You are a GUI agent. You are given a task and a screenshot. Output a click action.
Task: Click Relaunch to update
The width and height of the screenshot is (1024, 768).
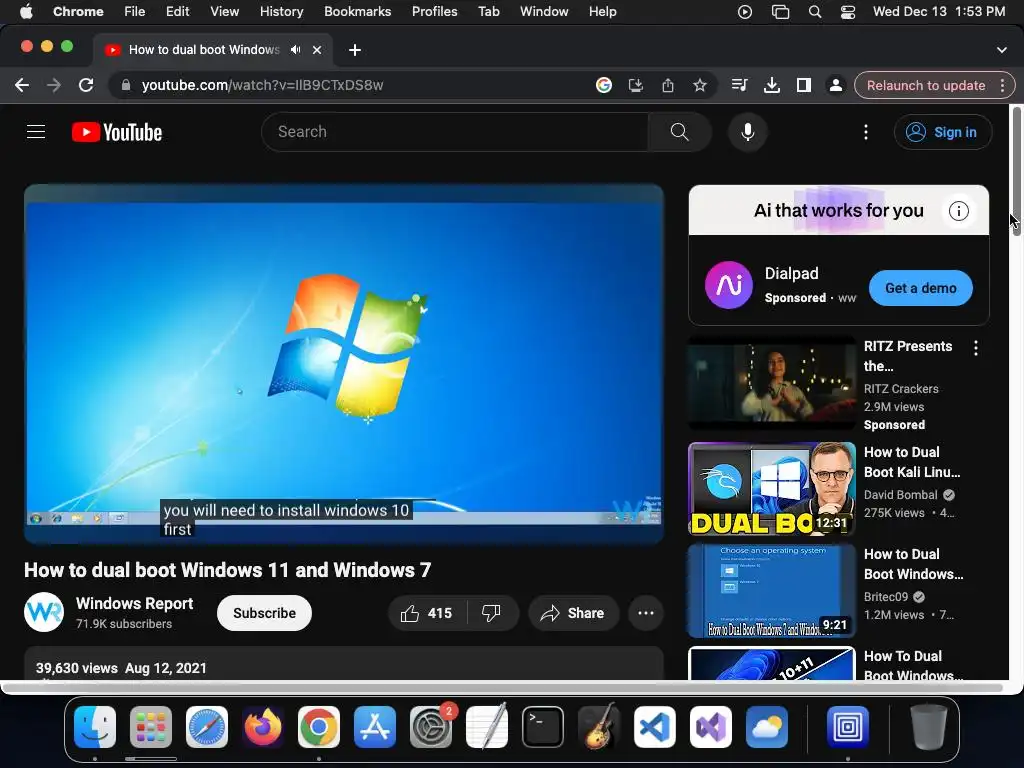(x=925, y=86)
